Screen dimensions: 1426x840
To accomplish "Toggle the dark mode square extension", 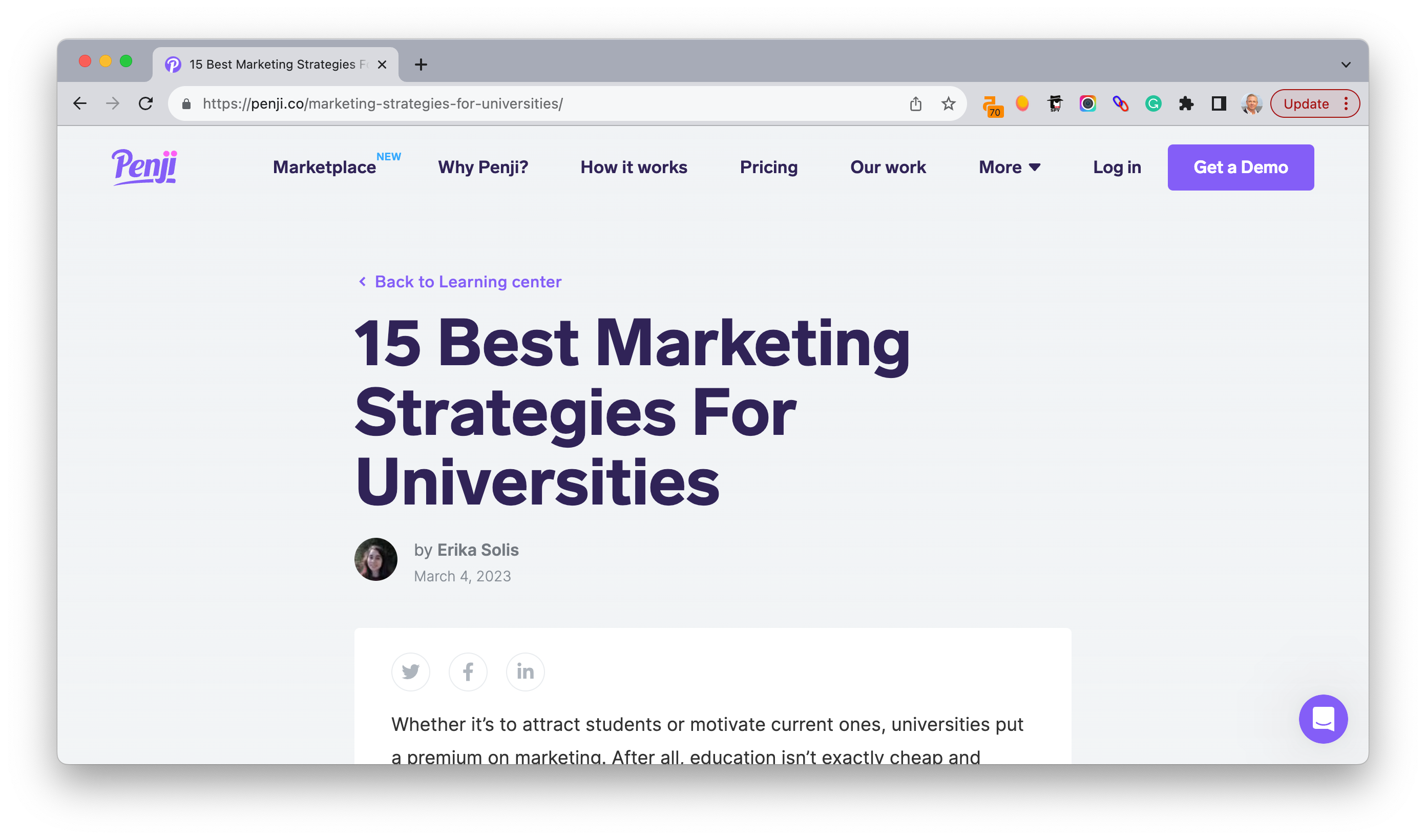I will (x=1220, y=103).
